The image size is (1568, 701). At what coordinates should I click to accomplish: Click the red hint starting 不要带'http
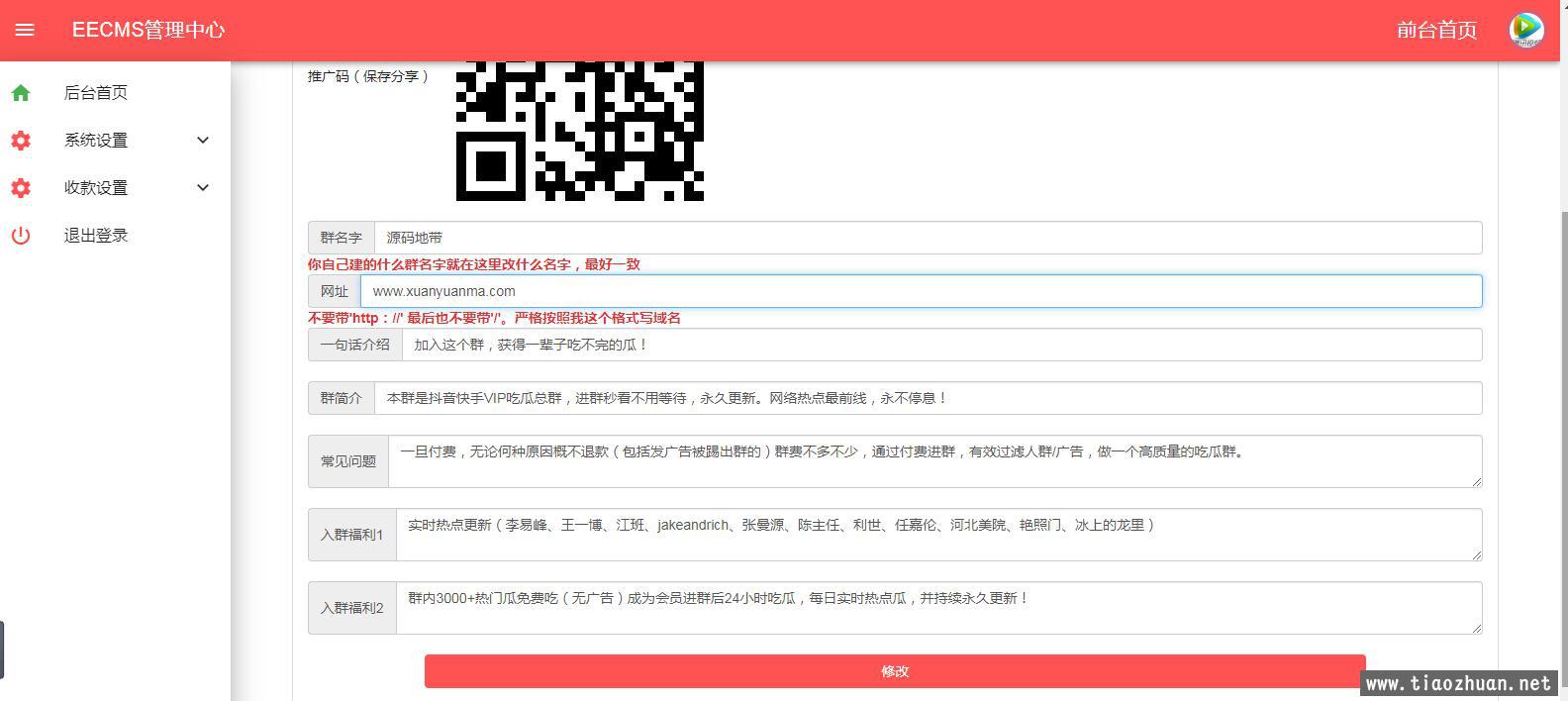494,318
